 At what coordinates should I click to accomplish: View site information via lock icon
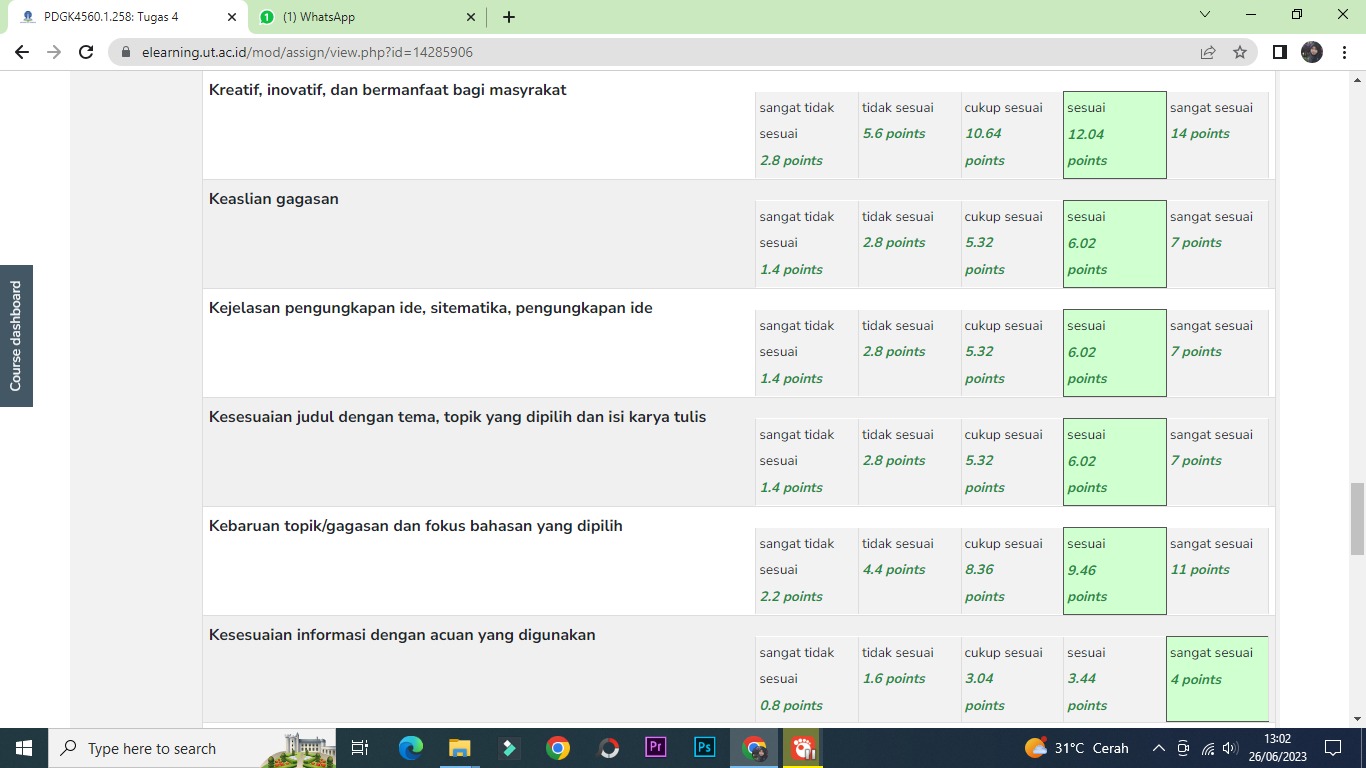(x=126, y=52)
